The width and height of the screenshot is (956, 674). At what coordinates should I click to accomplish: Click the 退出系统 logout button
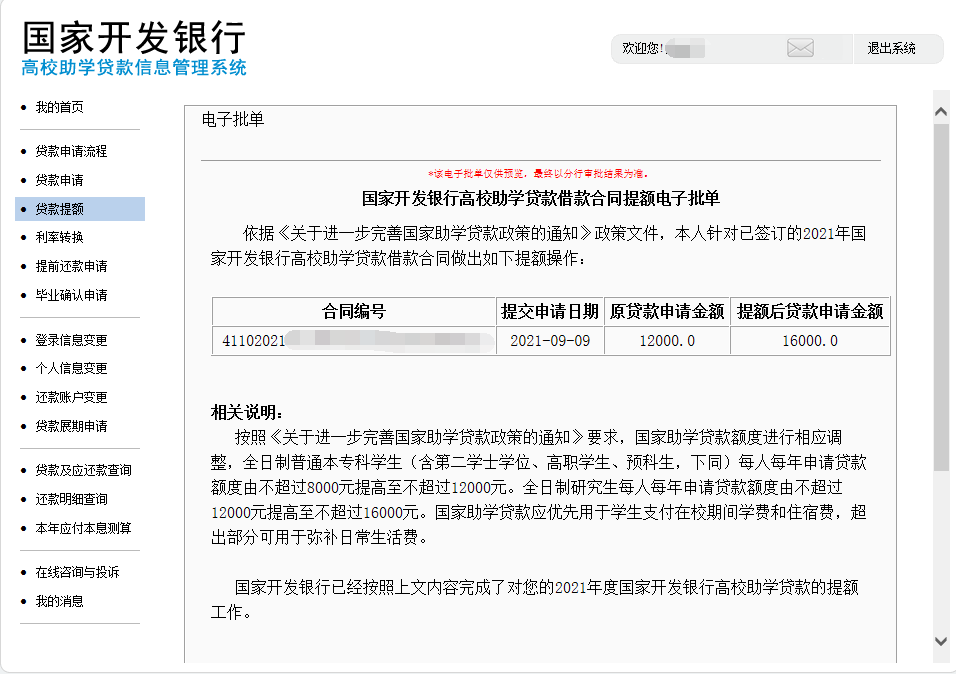(x=891, y=48)
